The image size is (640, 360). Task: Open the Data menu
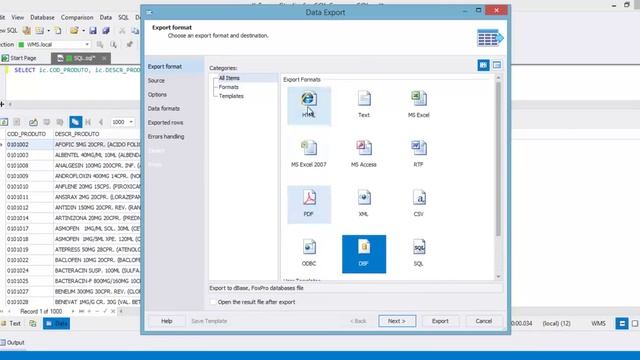click(x=106, y=18)
